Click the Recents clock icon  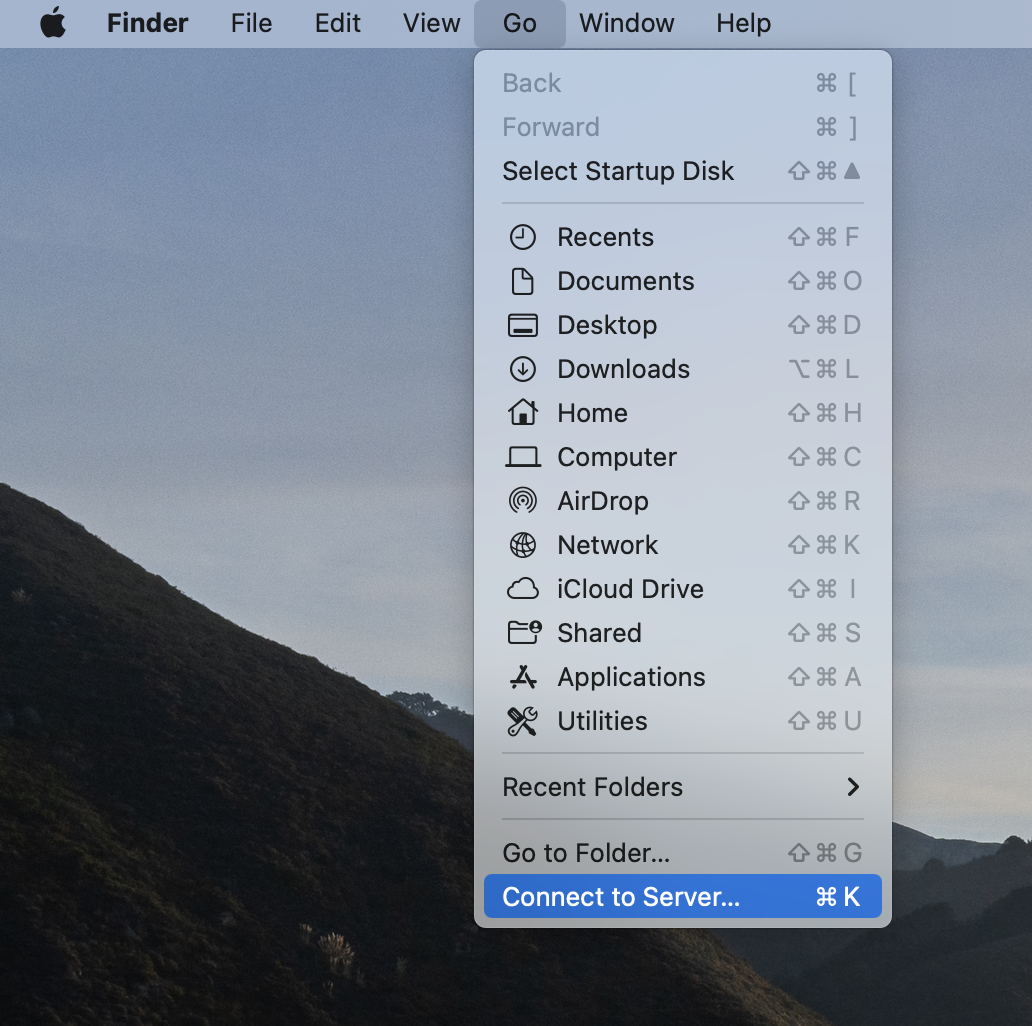(x=522, y=237)
